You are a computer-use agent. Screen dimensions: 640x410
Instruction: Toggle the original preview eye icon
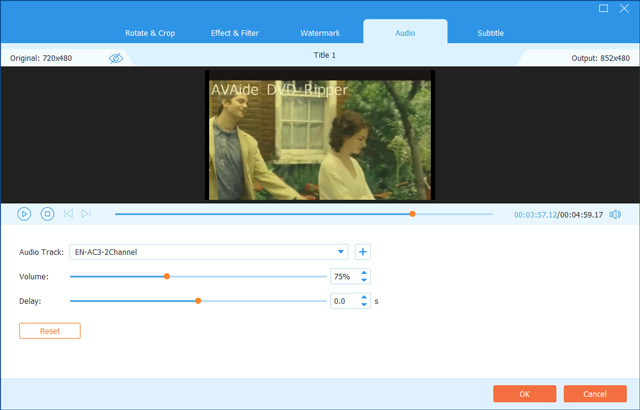pyautogui.click(x=116, y=58)
